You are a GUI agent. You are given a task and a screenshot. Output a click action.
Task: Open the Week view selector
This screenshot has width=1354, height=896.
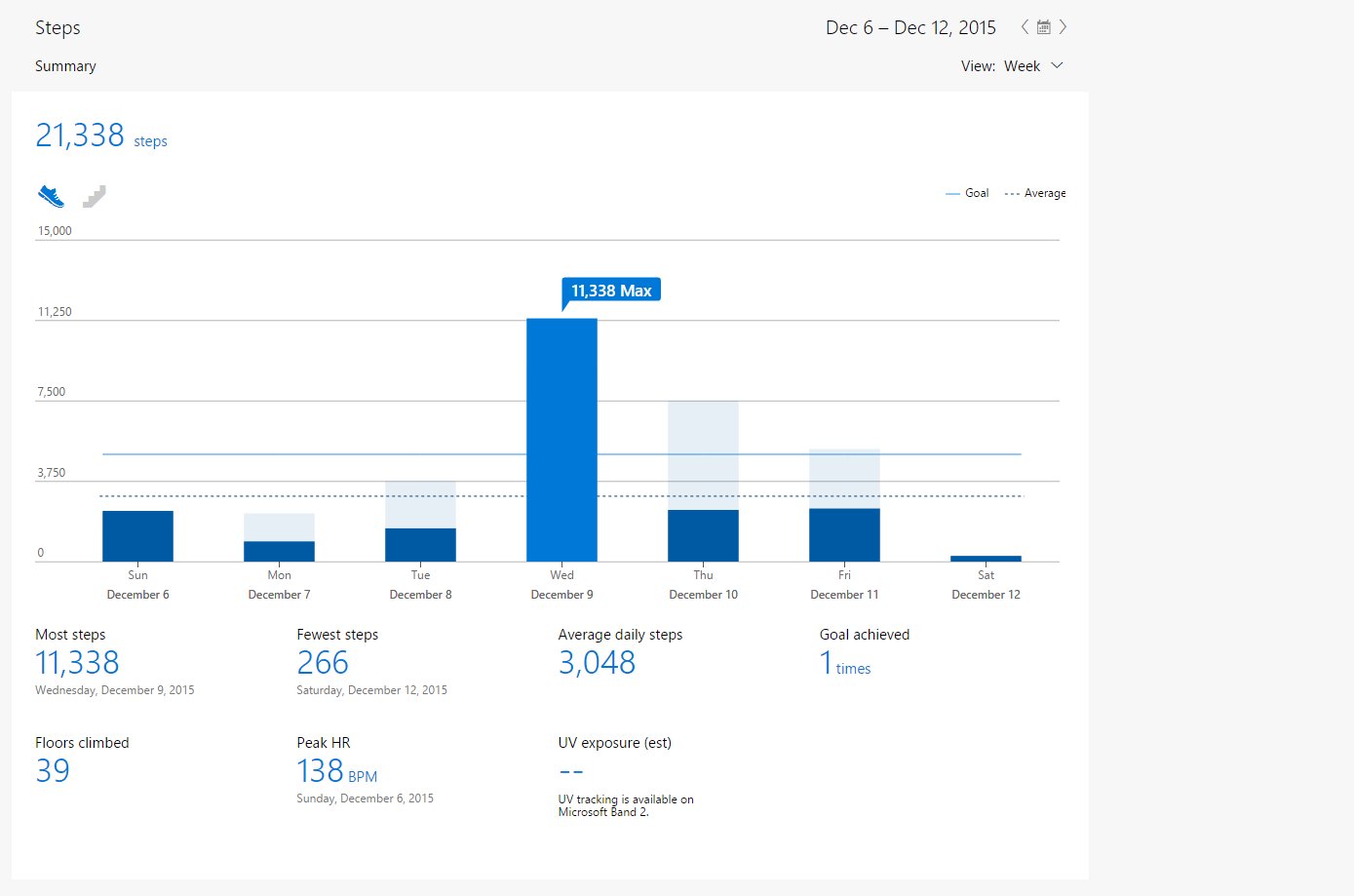pyautogui.click(x=1022, y=66)
